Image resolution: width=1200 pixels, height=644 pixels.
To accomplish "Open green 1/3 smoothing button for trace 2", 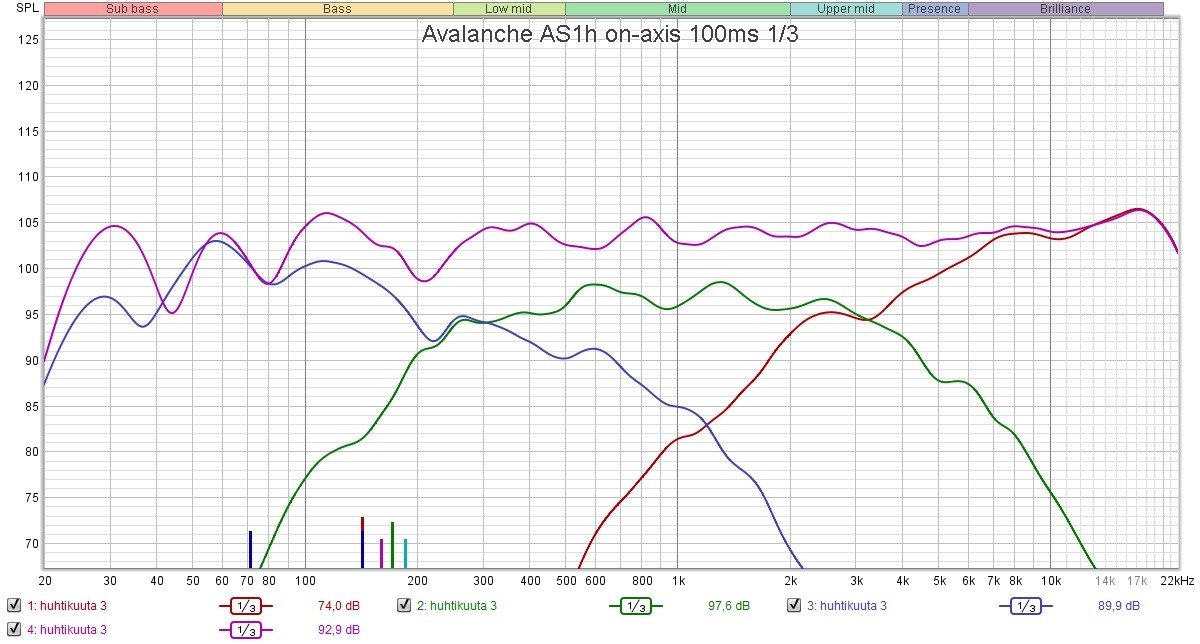I will click(635, 605).
